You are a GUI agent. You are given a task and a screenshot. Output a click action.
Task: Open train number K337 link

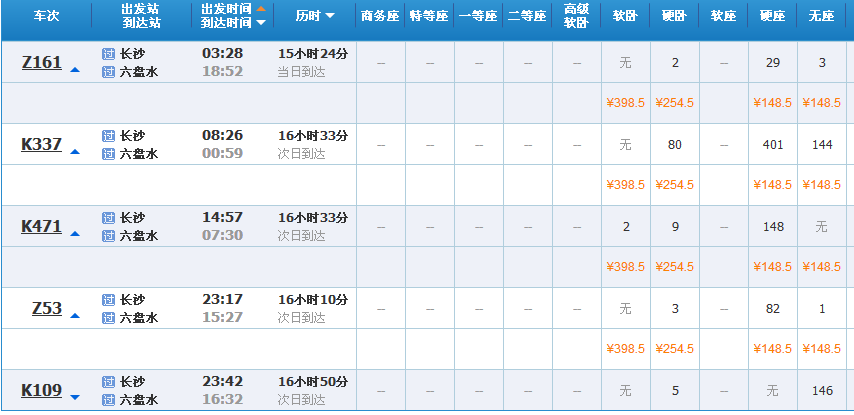click(42, 144)
